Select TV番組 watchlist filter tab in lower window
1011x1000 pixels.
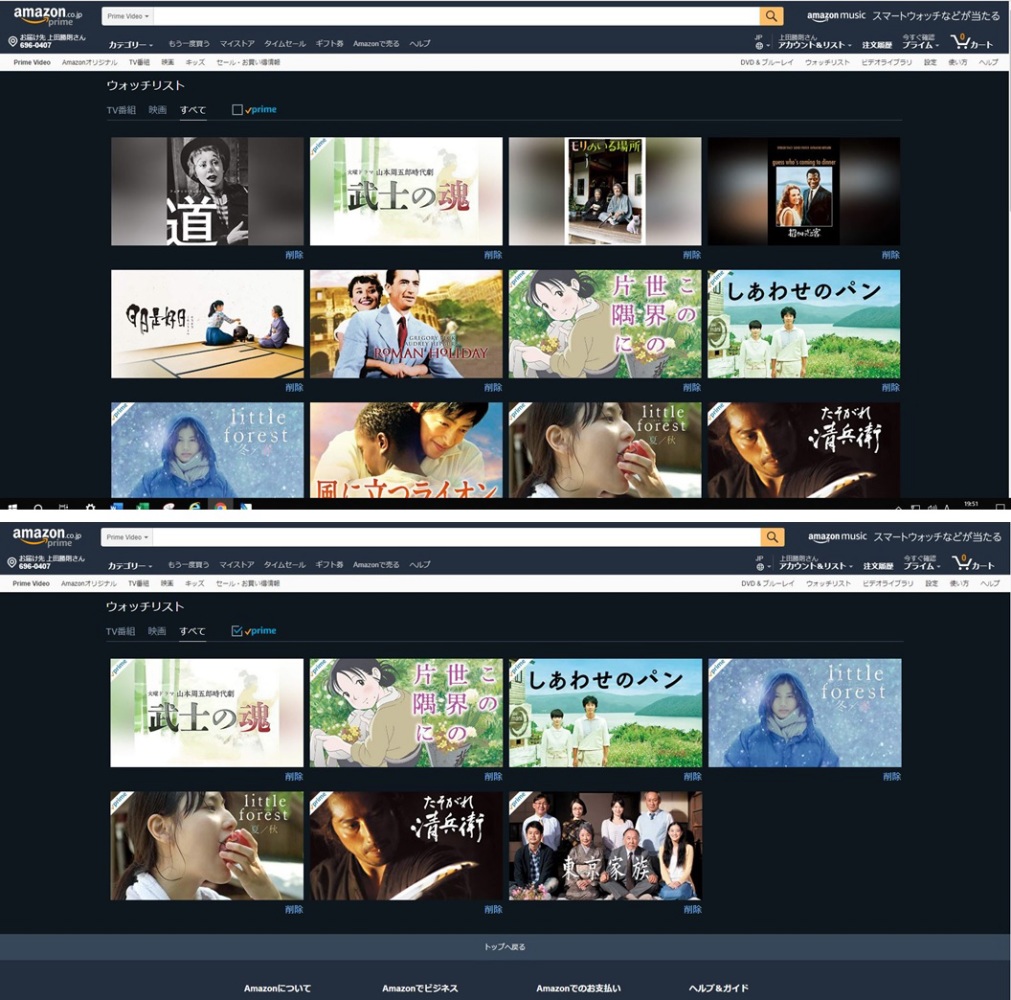tap(121, 631)
